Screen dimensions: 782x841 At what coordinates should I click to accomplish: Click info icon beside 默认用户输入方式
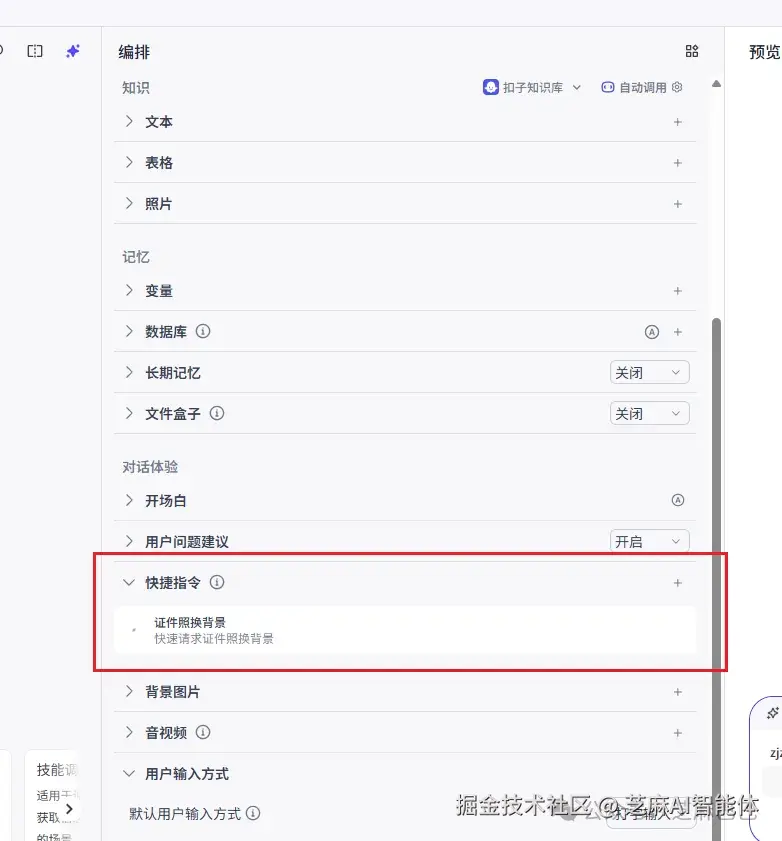[253, 813]
